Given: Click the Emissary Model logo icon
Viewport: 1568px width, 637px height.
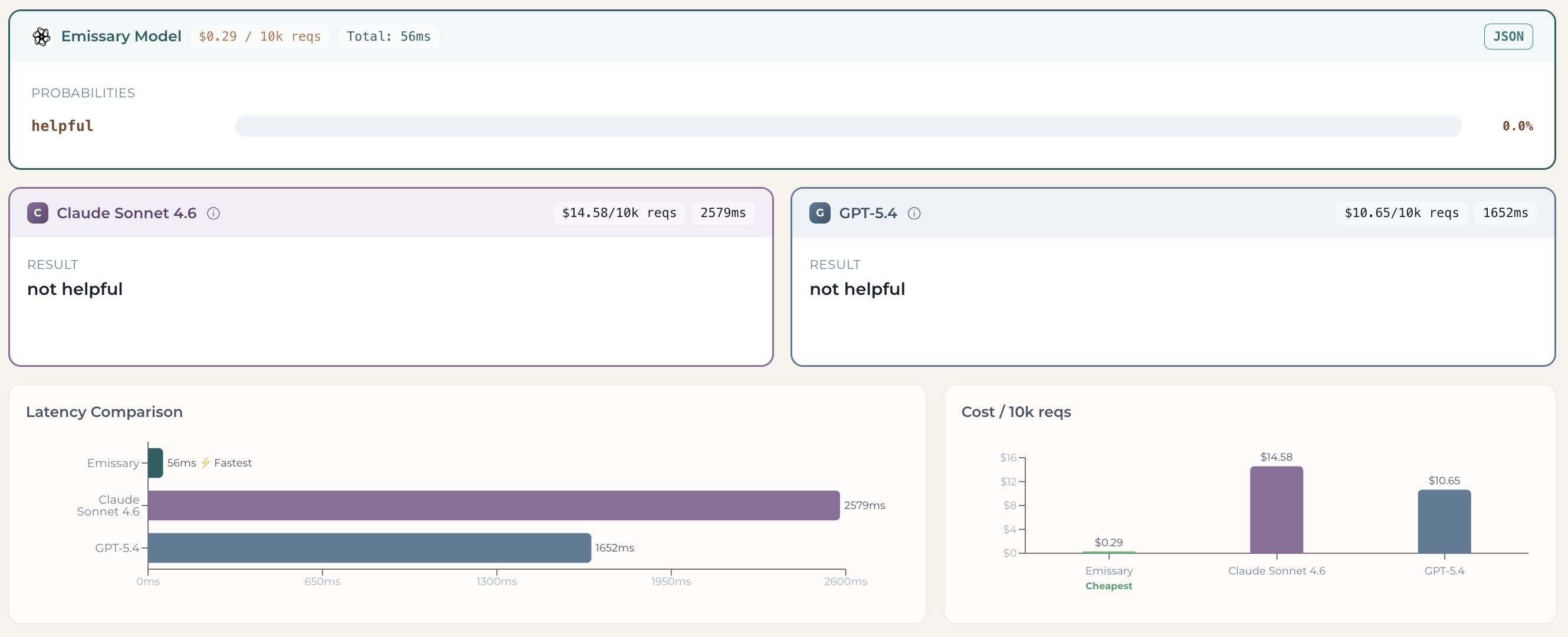Looking at the screenshot, I should (x=41, y=37).
